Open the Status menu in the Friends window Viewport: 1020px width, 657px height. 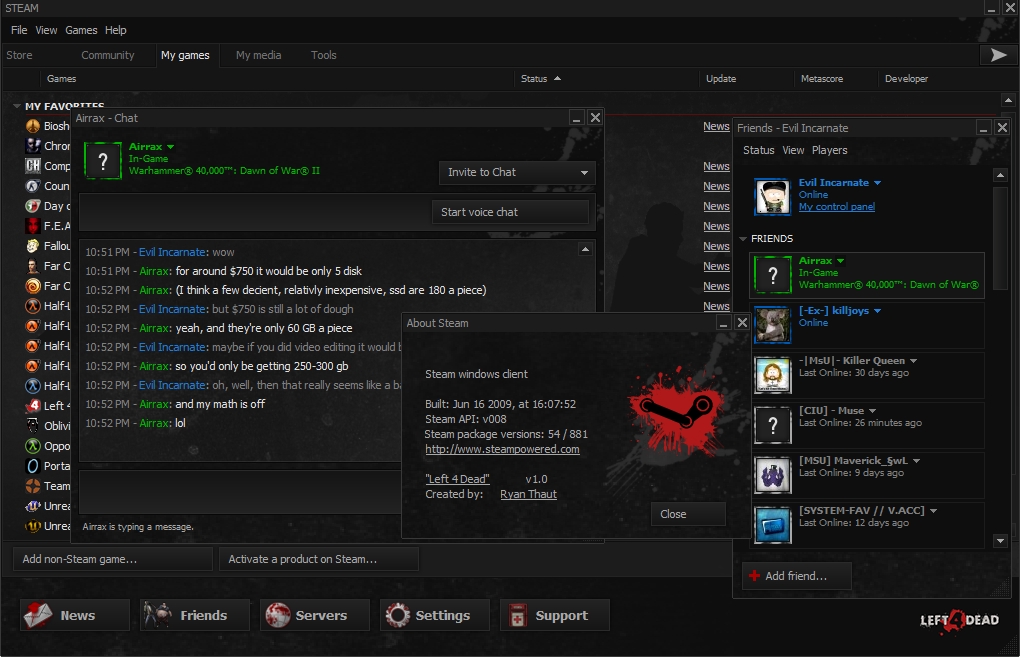click(758, 150)
